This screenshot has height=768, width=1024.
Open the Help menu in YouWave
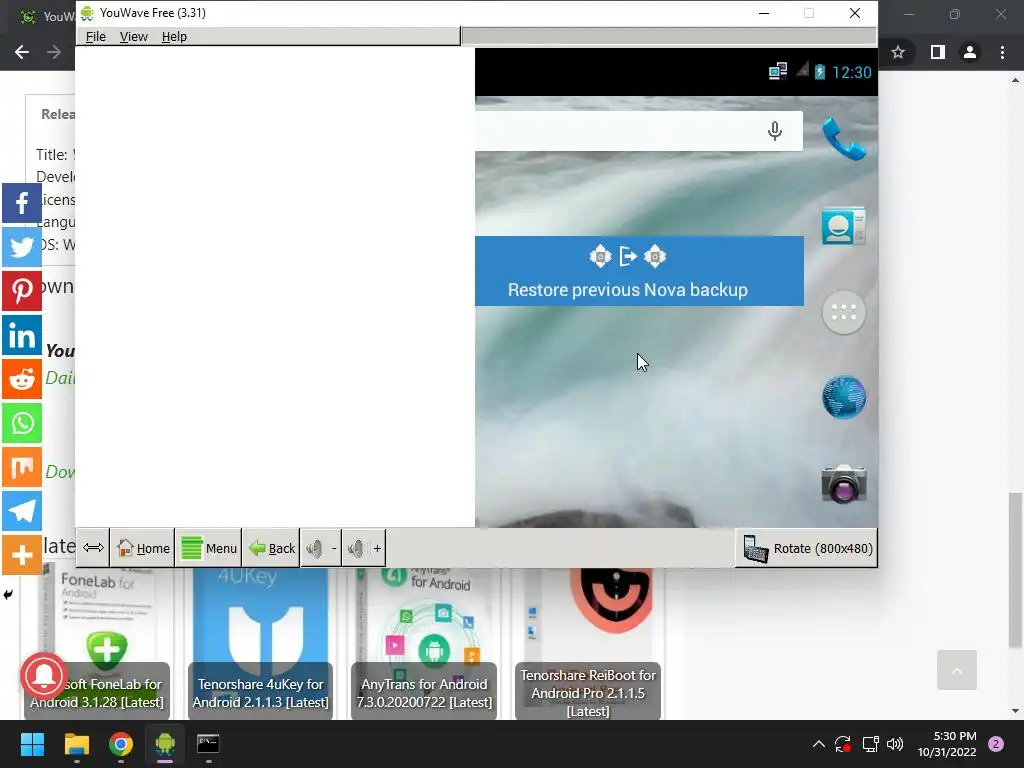[174, 37]
